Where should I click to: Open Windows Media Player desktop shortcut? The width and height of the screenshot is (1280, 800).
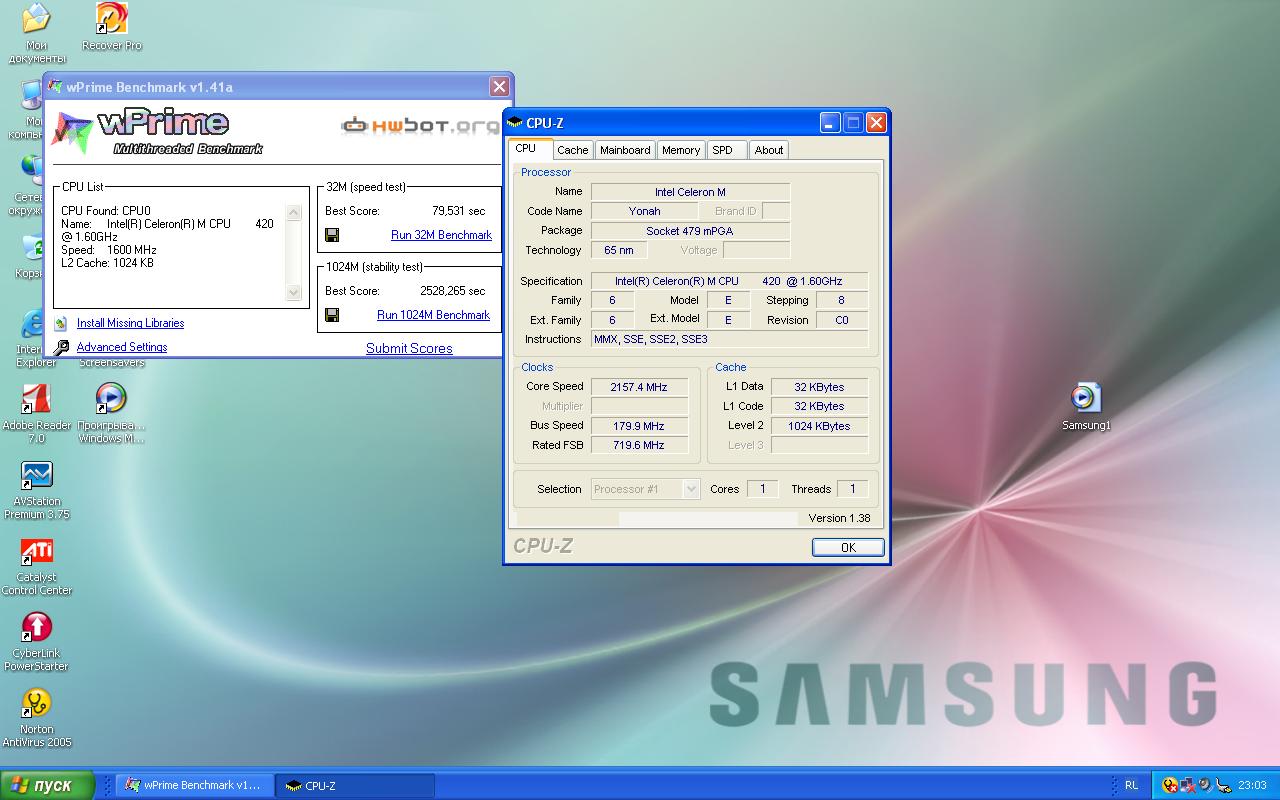click(x=111, y=413)
